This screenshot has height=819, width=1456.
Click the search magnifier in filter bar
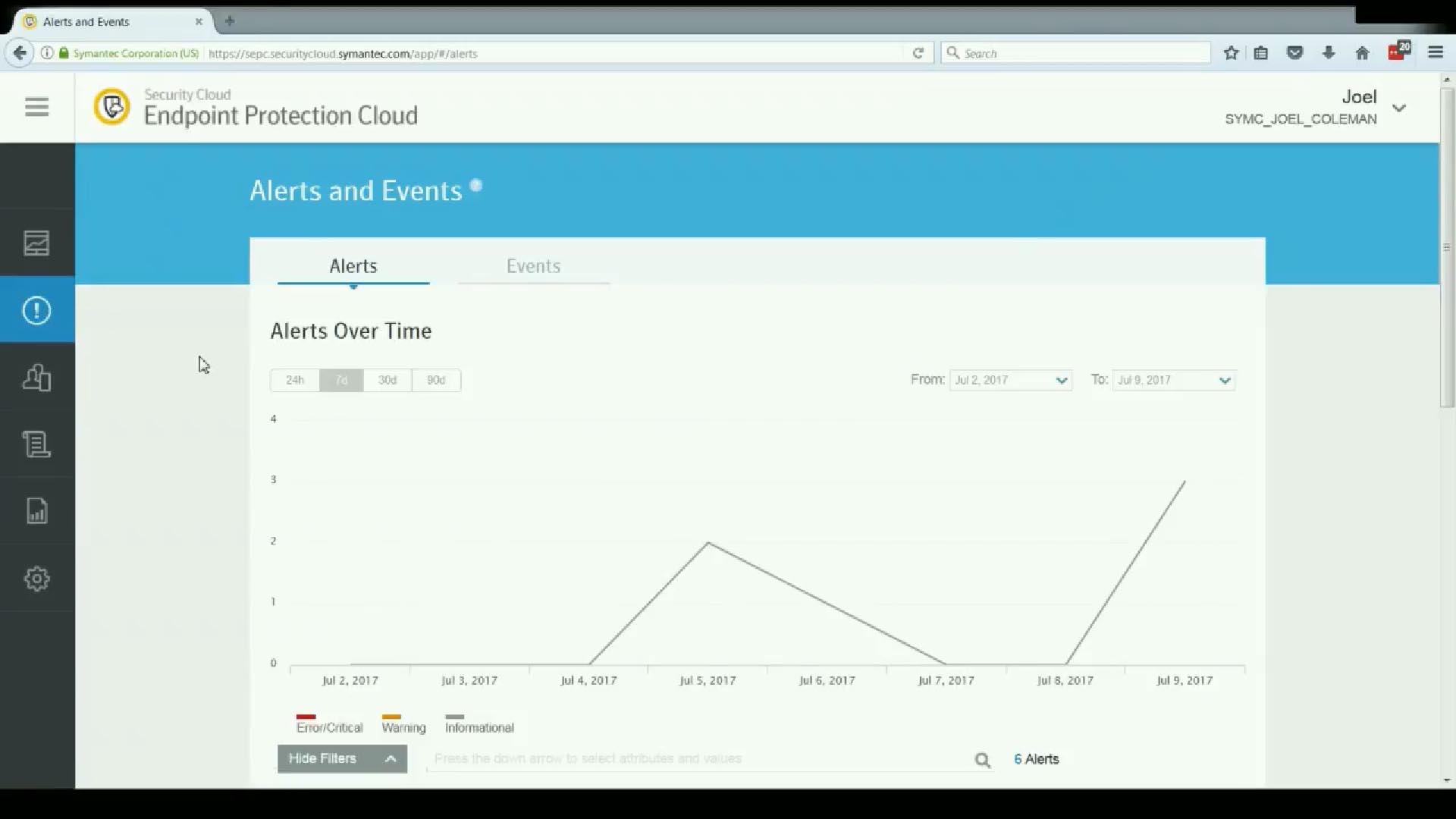[x=982, y=760]
